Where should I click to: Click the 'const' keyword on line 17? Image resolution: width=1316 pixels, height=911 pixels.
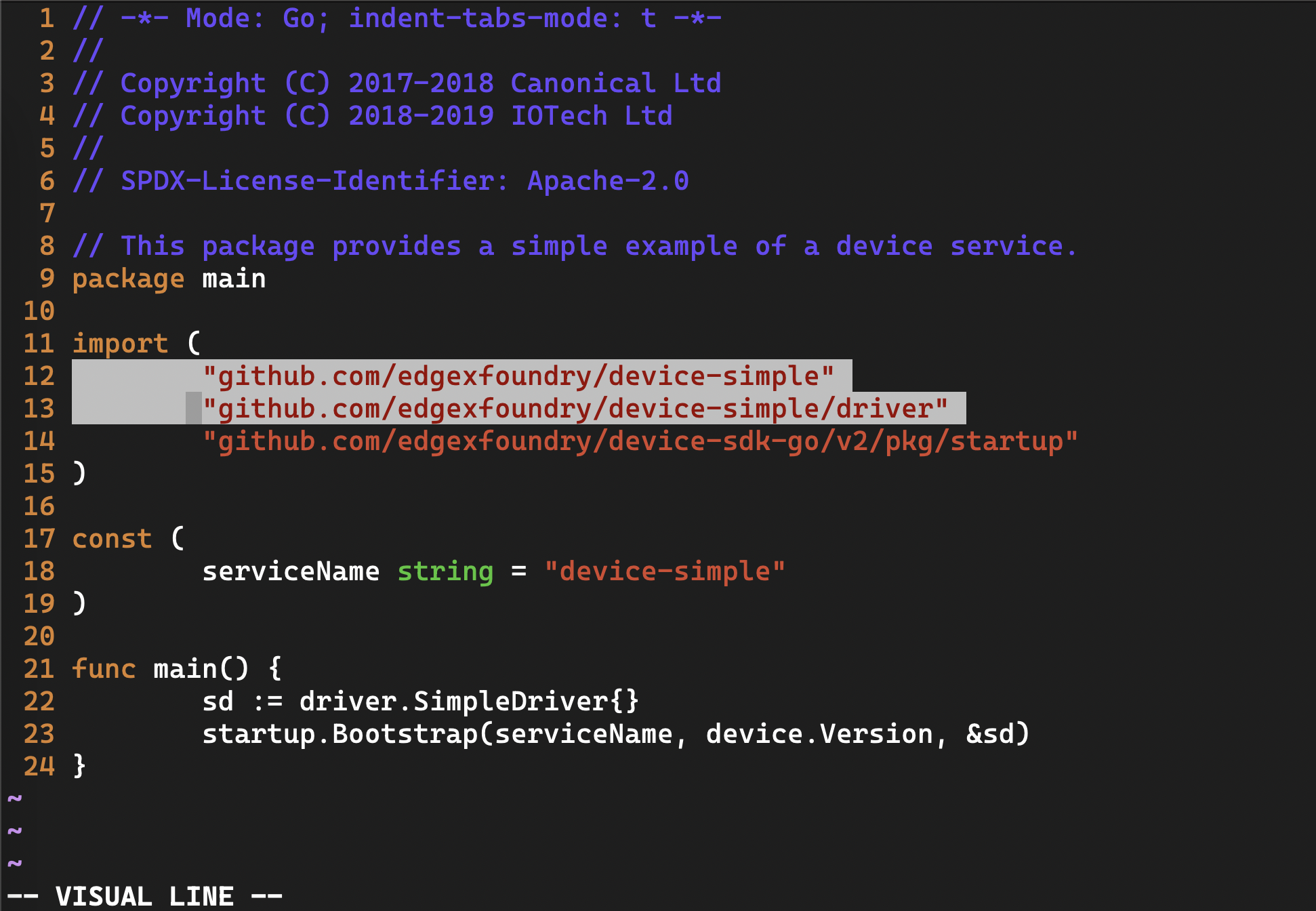[x=112, y=539]
